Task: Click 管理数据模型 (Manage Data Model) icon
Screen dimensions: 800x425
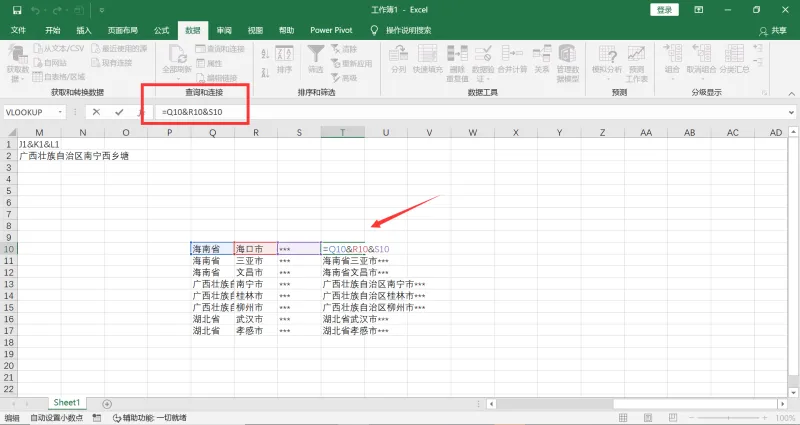Action: click(567, 54)
